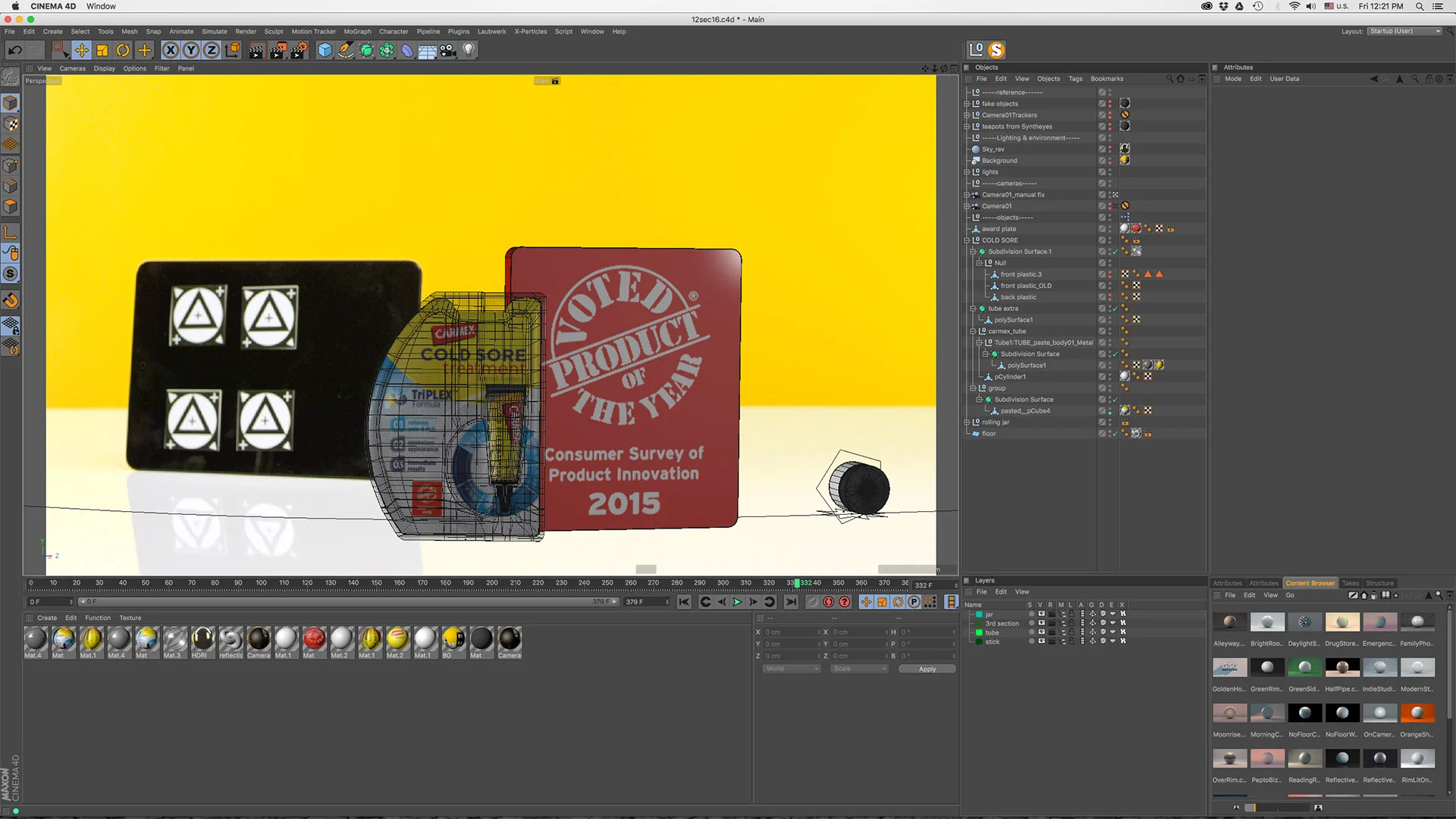Viewport: 1456px width, 819px height.
Task: Render the active view
Action: 256,50
